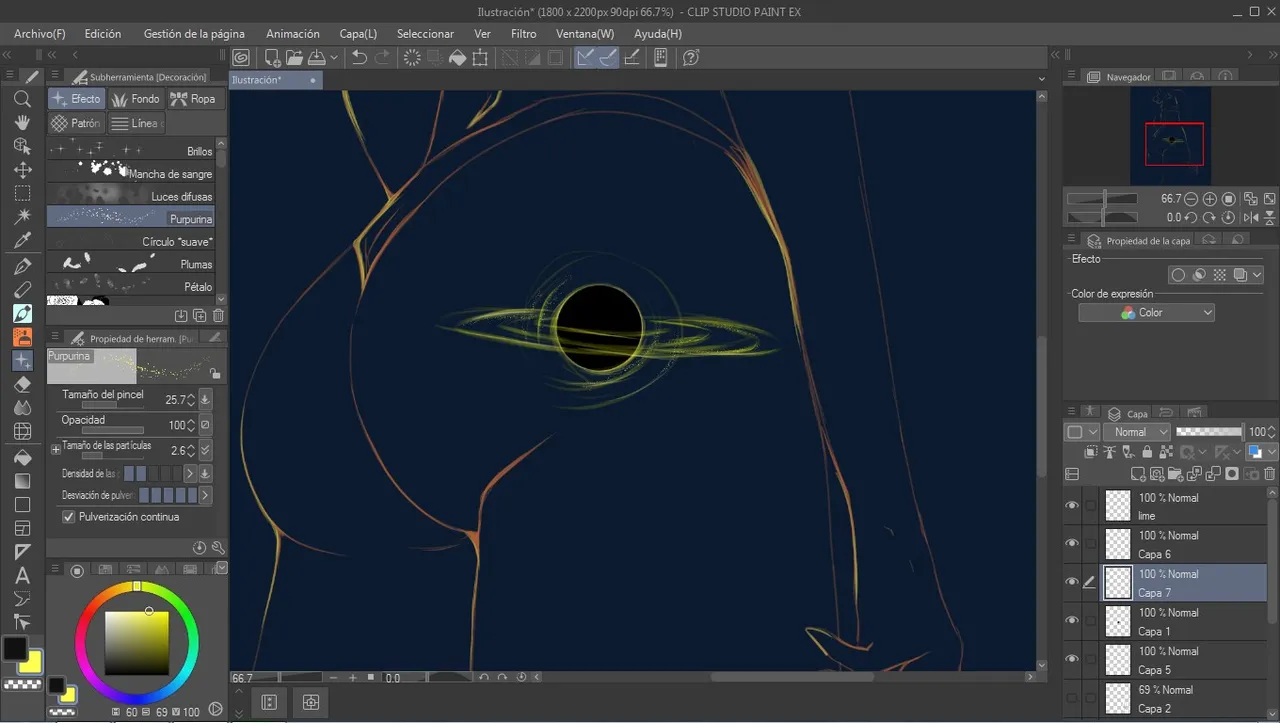Delete the selected layer
Screen dimensions: 1280x723
coord(1271,474)
